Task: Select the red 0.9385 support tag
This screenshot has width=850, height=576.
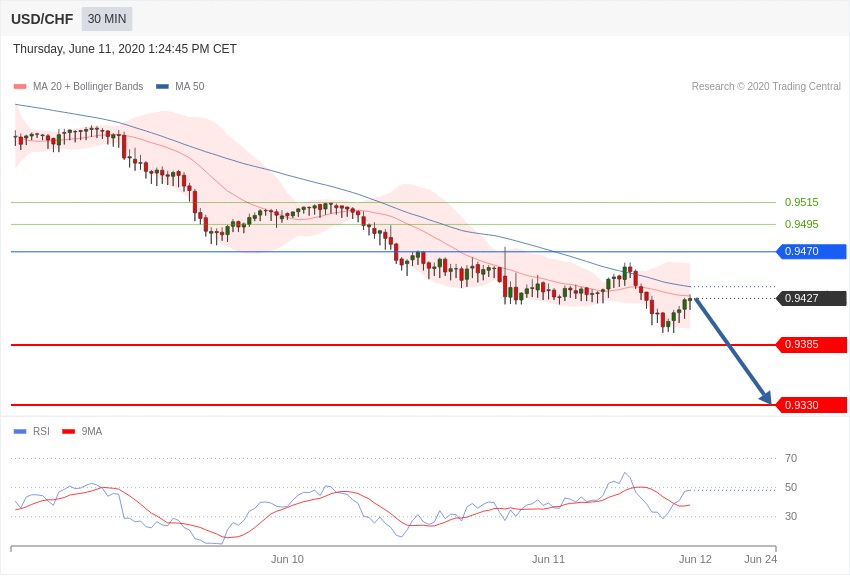Action: [811, 345]
